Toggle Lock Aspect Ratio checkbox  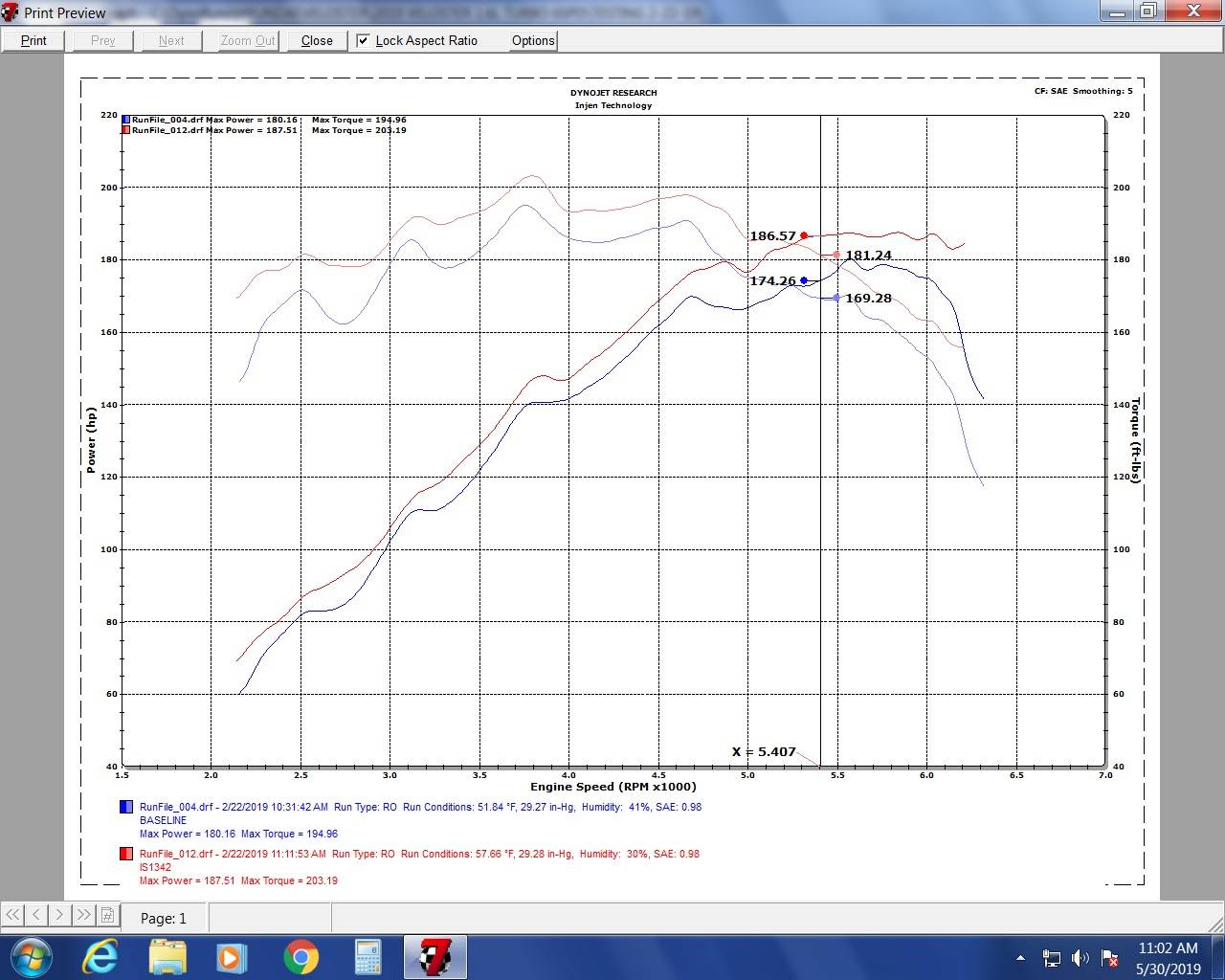pyautogui.click(x=364, y=40)
